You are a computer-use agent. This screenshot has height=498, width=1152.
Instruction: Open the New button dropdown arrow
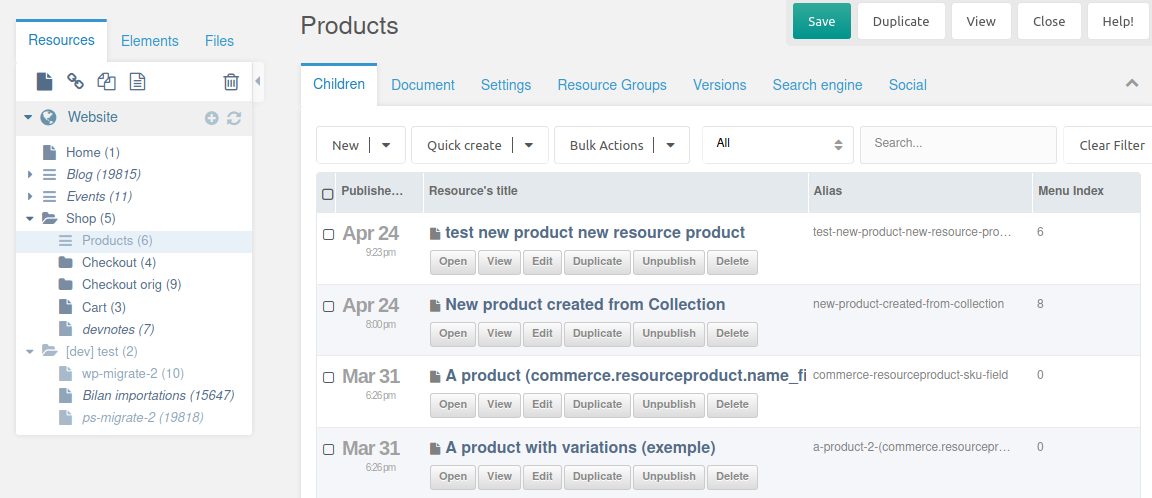386,145
